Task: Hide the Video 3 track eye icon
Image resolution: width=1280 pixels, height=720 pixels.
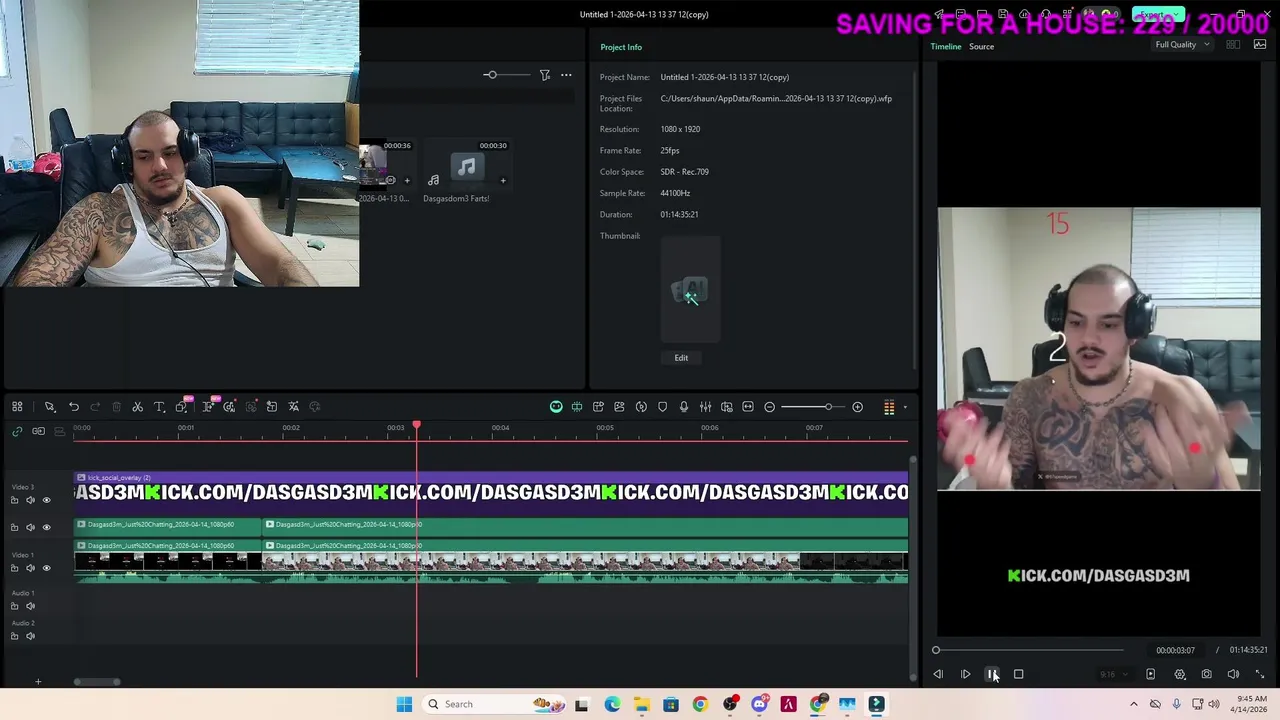Action: 46,500
